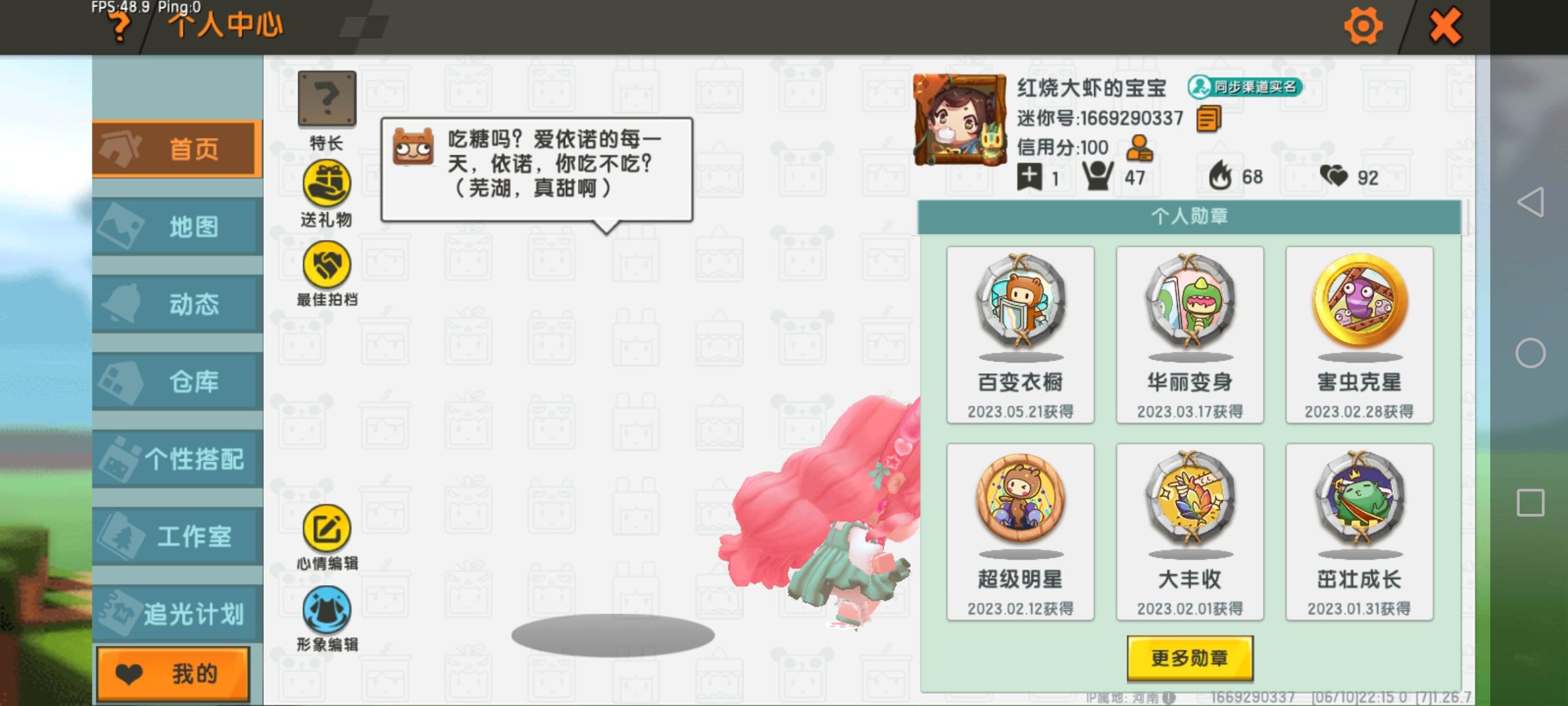Viewport: 1568px width, 706px height.
Task: Select the 追光计划 sidebar item
Action: click(x=178, y=613)
